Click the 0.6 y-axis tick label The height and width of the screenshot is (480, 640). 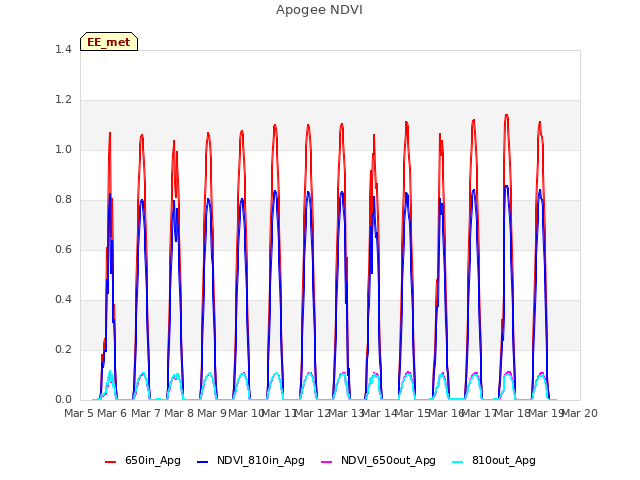(x=63, y=249)
